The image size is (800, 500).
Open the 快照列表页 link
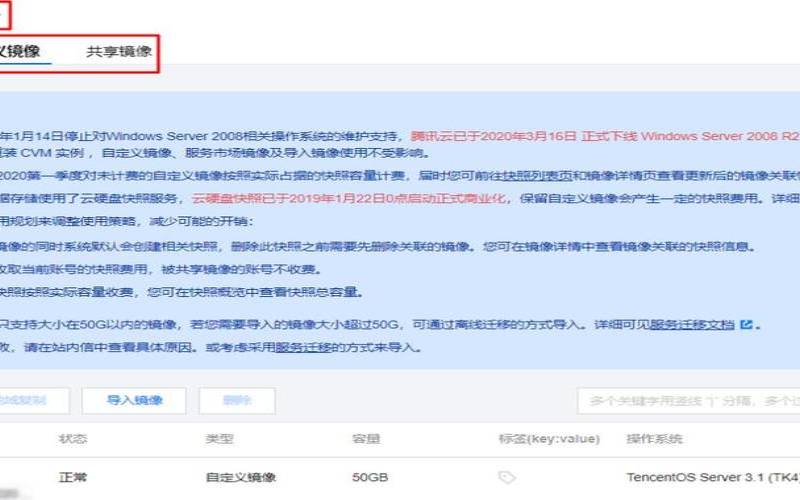click(x=537, y=176)
